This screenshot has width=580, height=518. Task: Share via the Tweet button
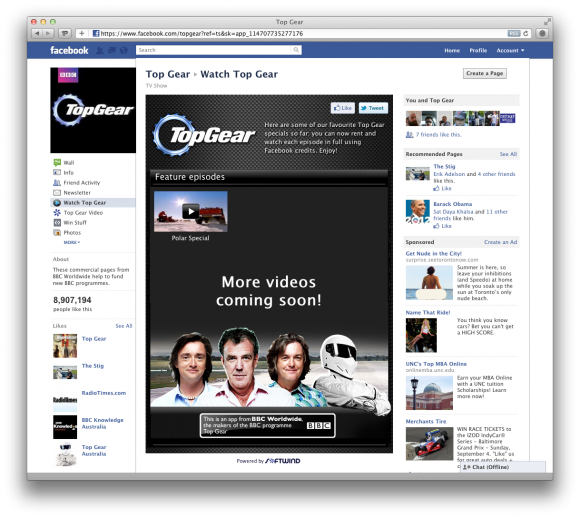pyautogui.click(x=373, y=108)
